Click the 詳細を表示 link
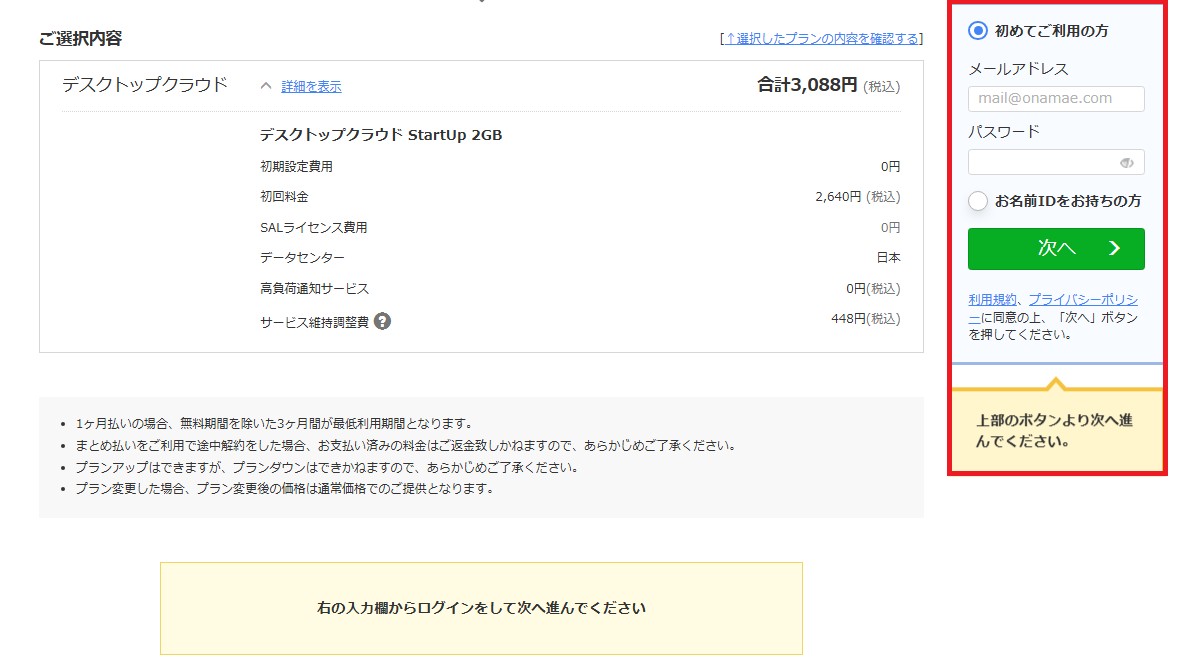The width and height of the screenshot is (1184, 669). coord(311,87)
